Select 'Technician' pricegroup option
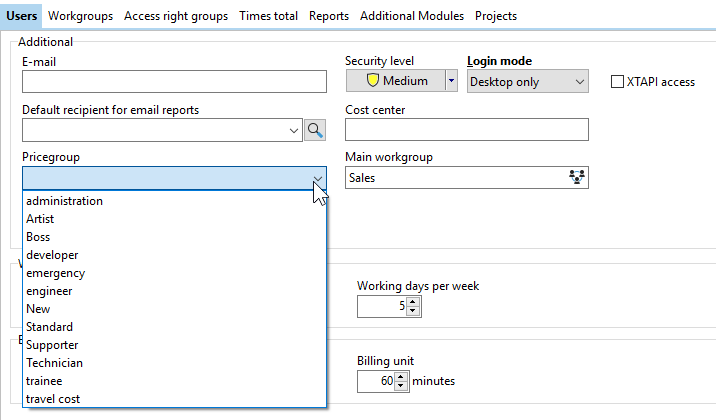 point(54,363)
